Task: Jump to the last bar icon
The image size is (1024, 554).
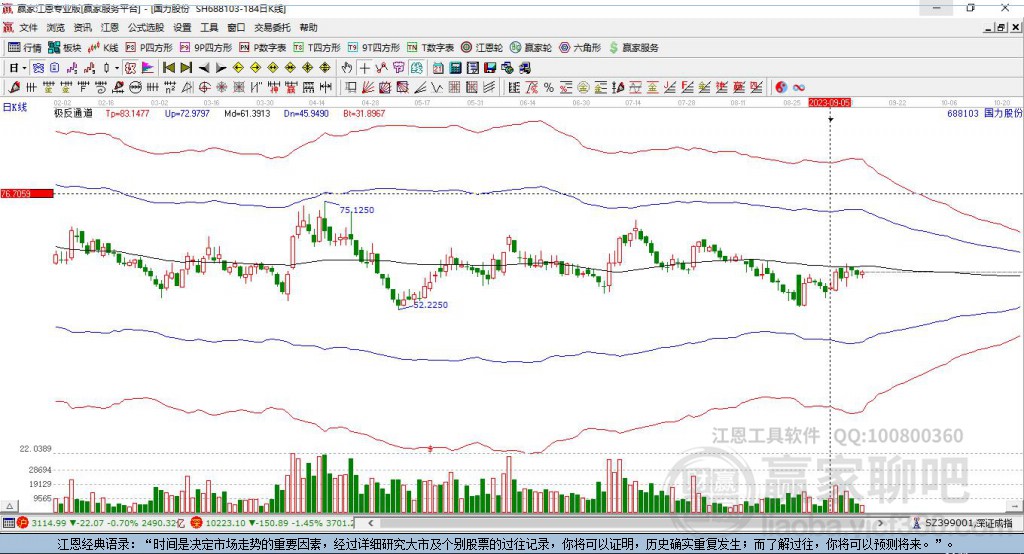Action: (186, 68)
